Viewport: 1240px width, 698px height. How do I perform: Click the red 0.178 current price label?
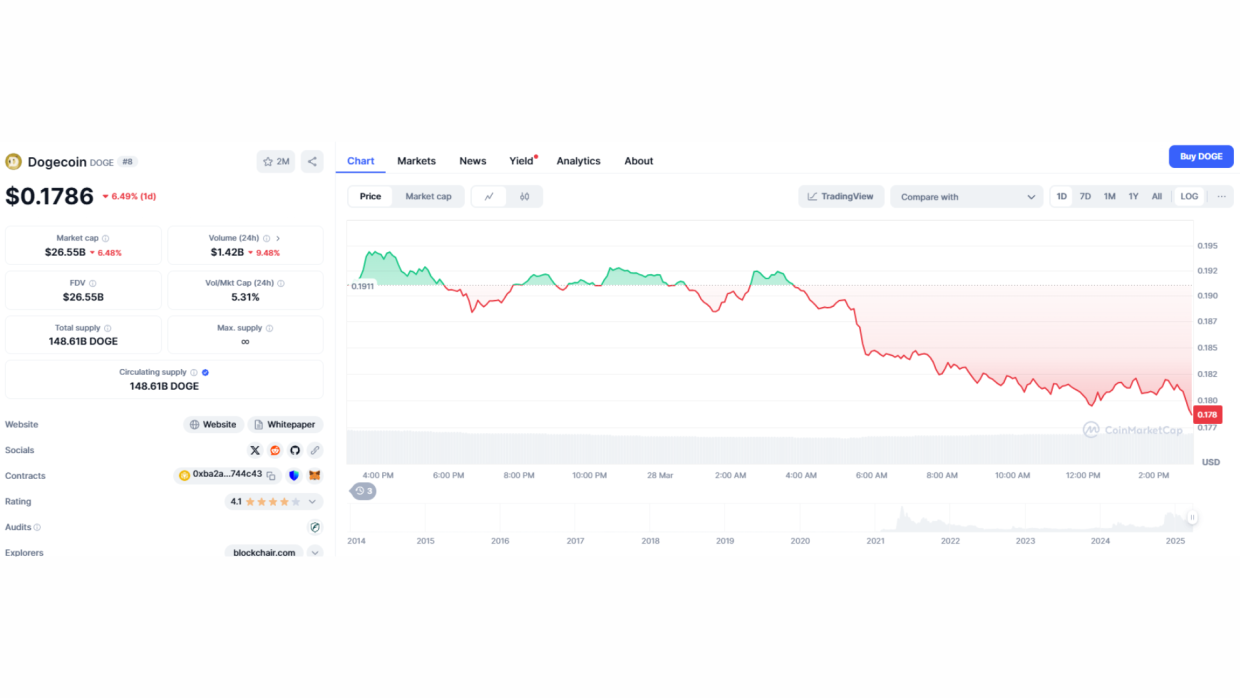tap(1207, 415)
